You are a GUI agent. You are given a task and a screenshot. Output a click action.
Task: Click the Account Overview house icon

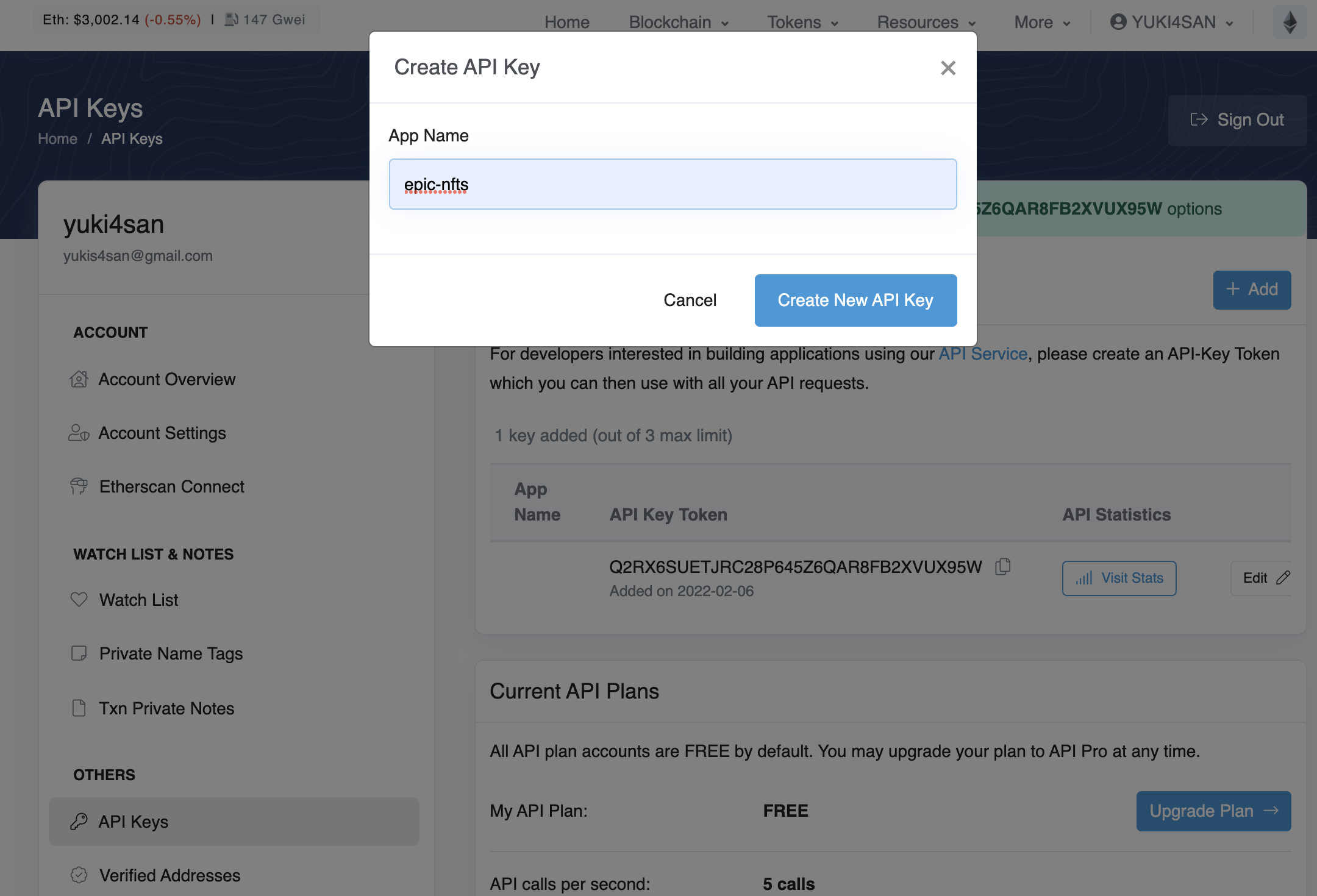[x=79, y=379]
